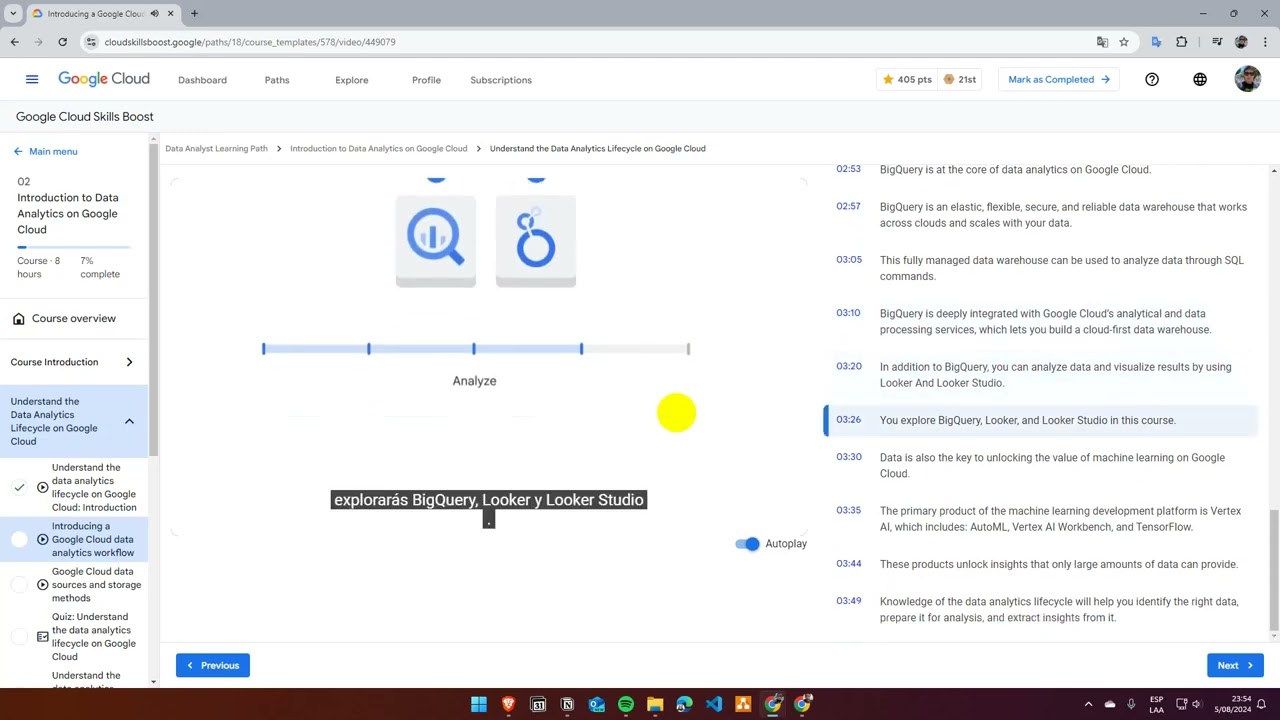Bookmark this page with the star
Image resolution: width=1280 pixels, height=720 pixels.
click(x=1124, y=42)
